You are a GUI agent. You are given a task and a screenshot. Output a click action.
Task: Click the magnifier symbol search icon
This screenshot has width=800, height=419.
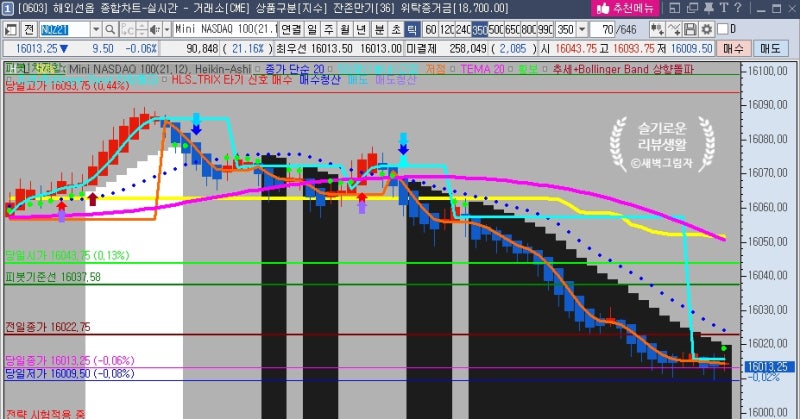110,30
